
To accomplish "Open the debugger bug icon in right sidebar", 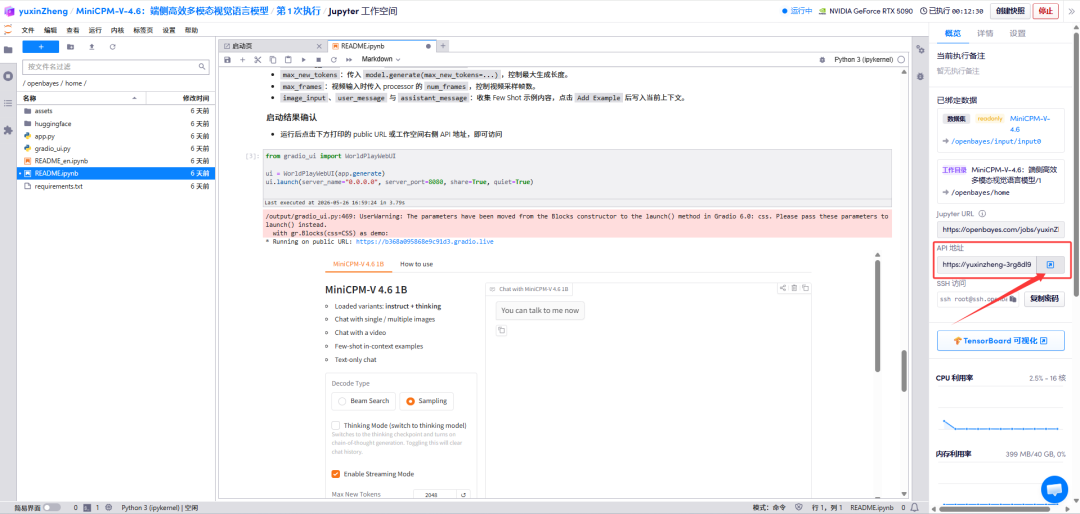I will (920, 76).
